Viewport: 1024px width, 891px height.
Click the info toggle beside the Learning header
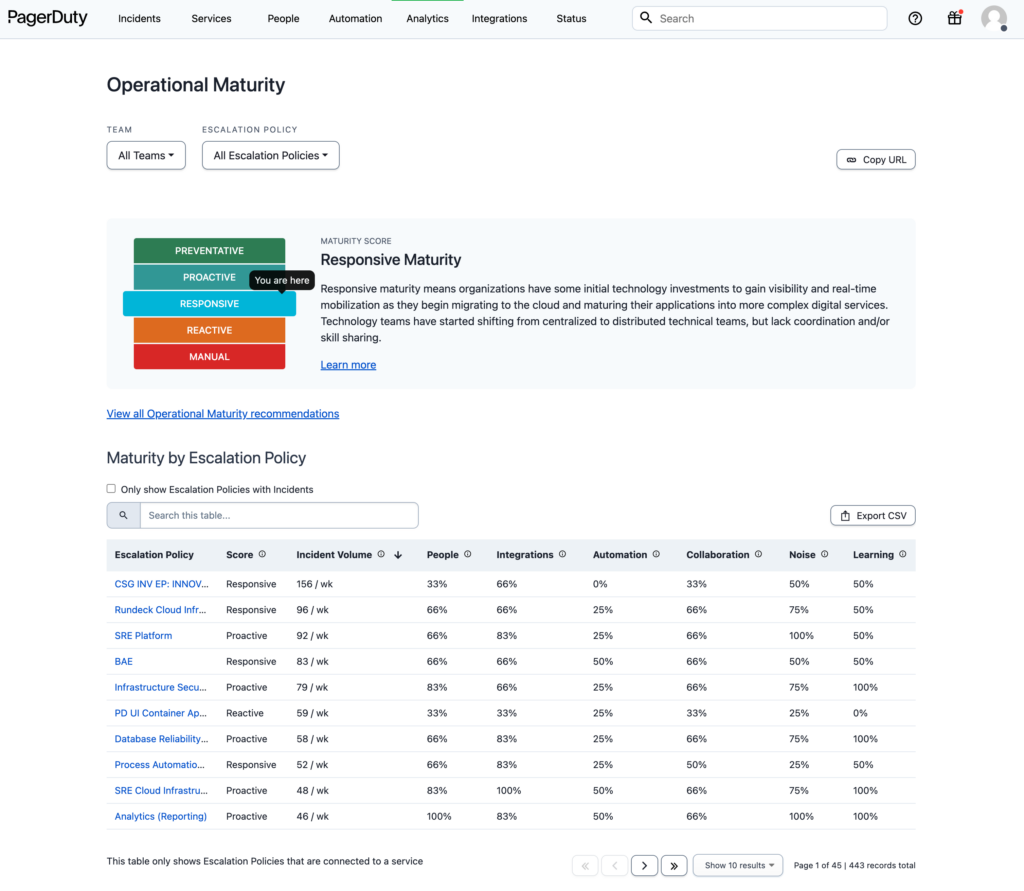901,554
